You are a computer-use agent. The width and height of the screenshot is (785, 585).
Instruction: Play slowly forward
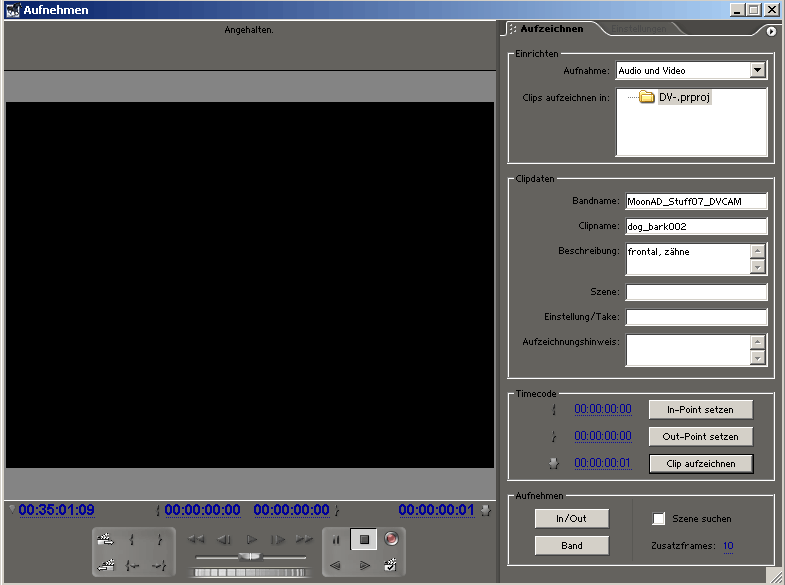coord(364,565)
